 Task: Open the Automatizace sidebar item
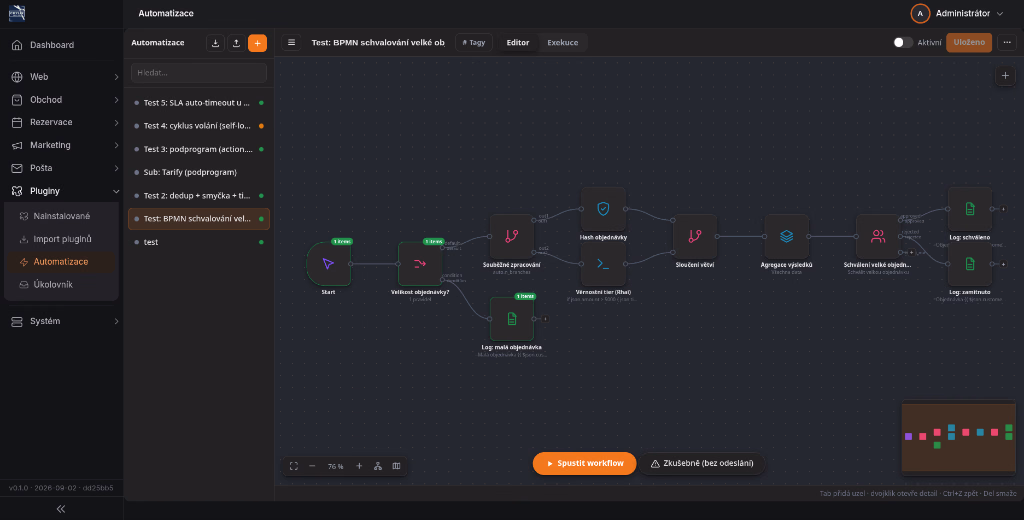61,262
